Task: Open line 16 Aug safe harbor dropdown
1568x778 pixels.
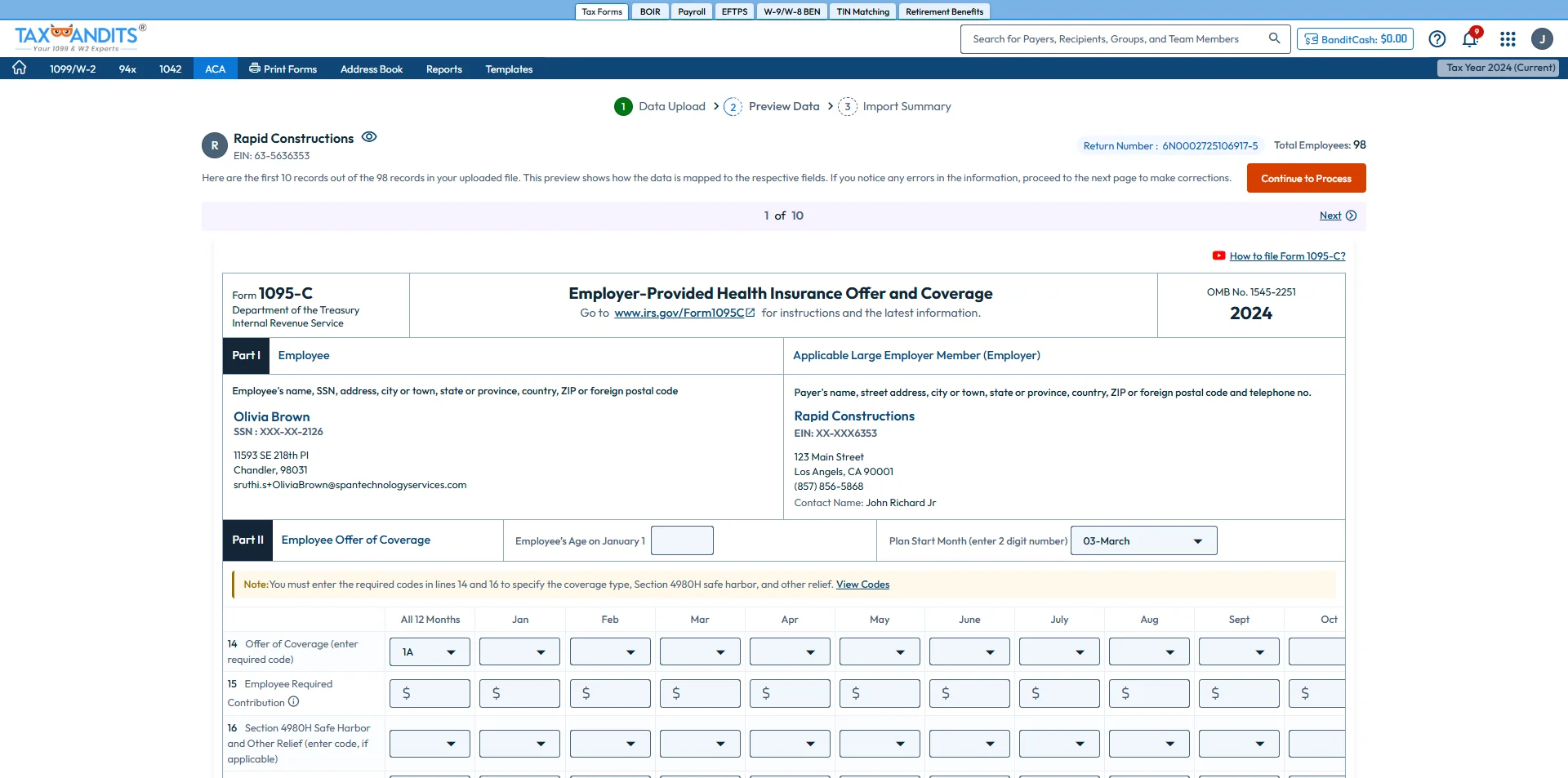Action: (1149, 743)
